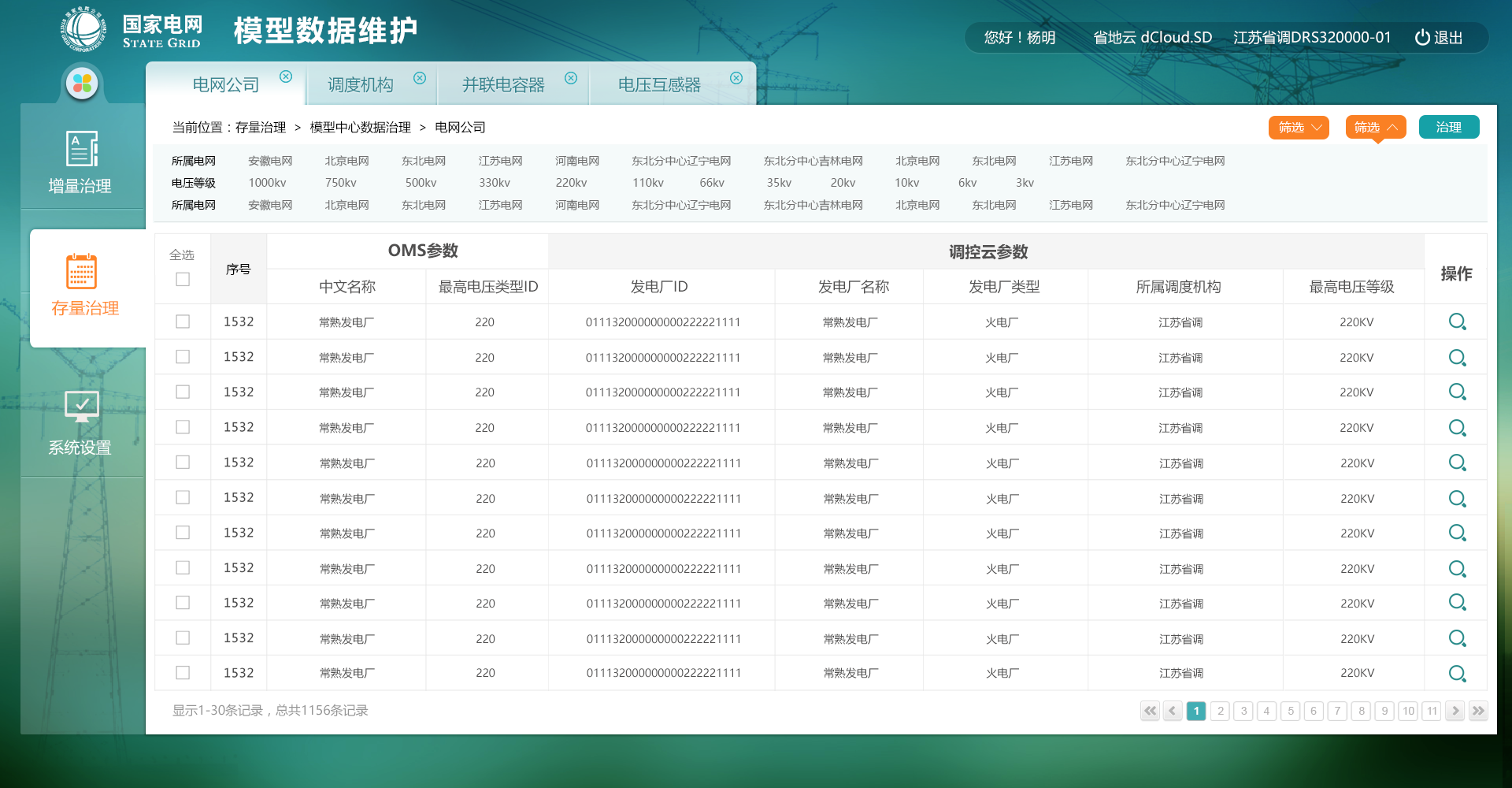Screen dimensions: 1512x788
Task: Close the 电压互感器 tab
Action: (x=736, y=77)
